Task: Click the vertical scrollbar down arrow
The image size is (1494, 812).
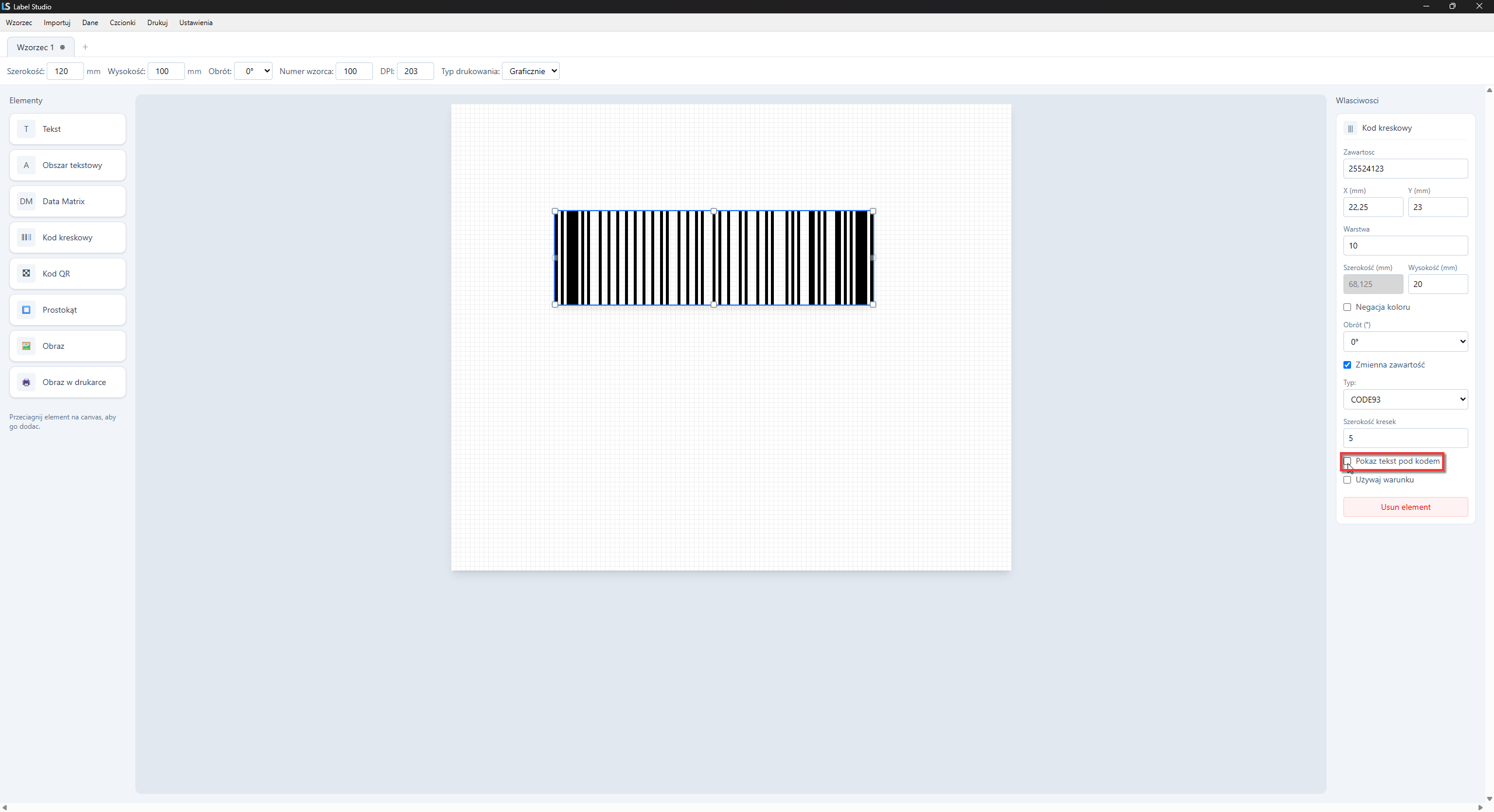Action: point(1489,799)
